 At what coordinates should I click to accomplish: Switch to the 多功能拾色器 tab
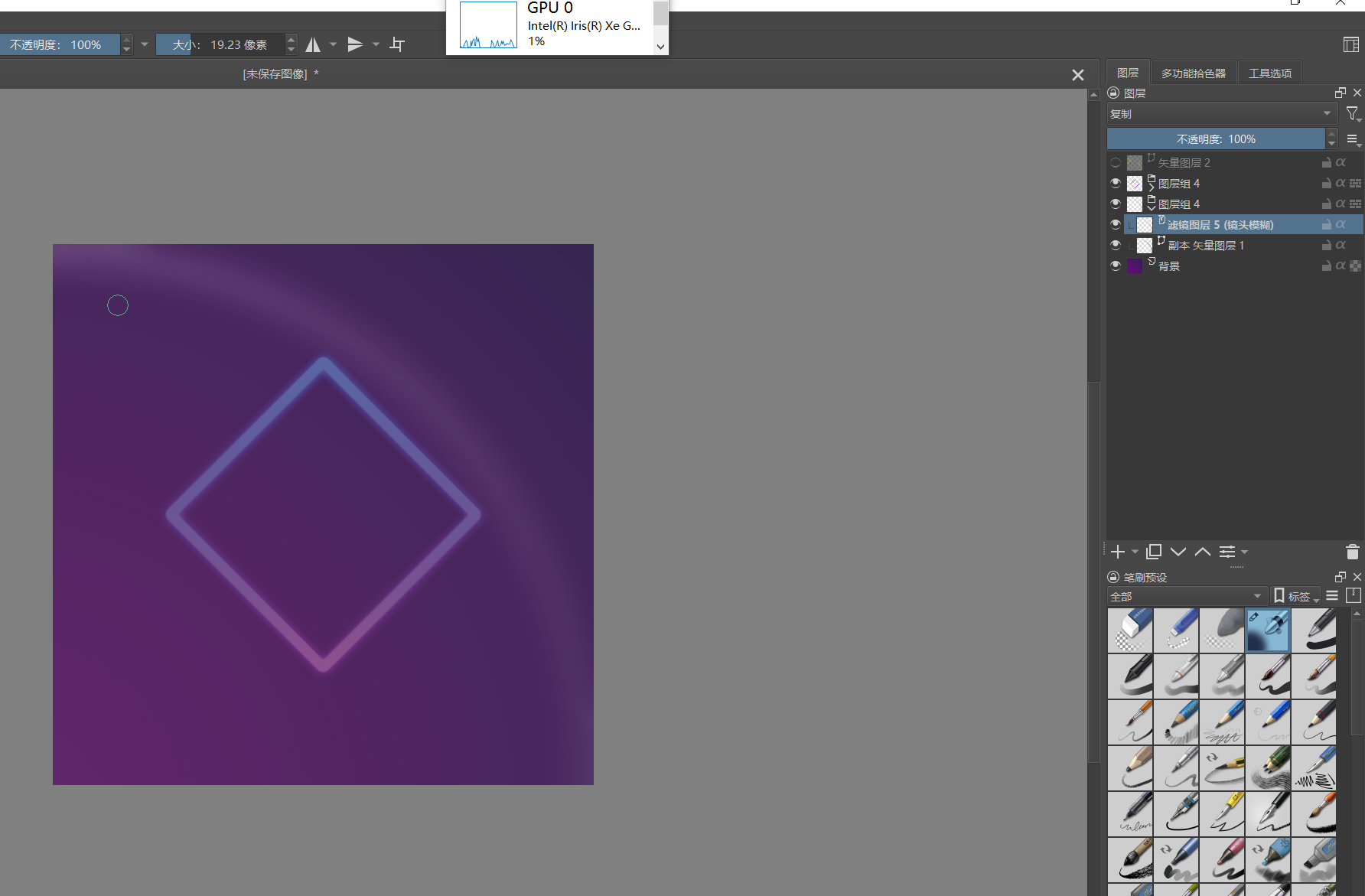pyautogui.click(x=1194, y=73)
